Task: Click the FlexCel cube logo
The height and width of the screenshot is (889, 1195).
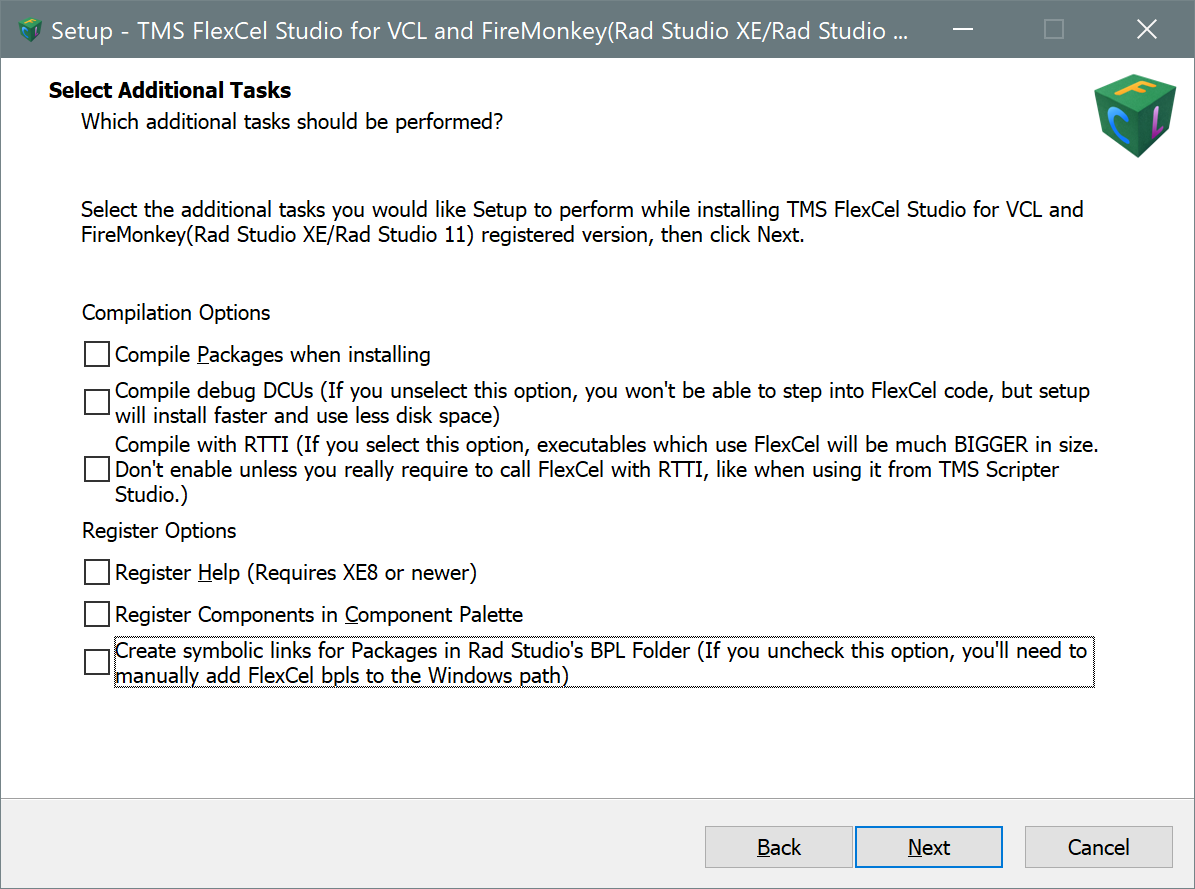Action: (1135, 114)
